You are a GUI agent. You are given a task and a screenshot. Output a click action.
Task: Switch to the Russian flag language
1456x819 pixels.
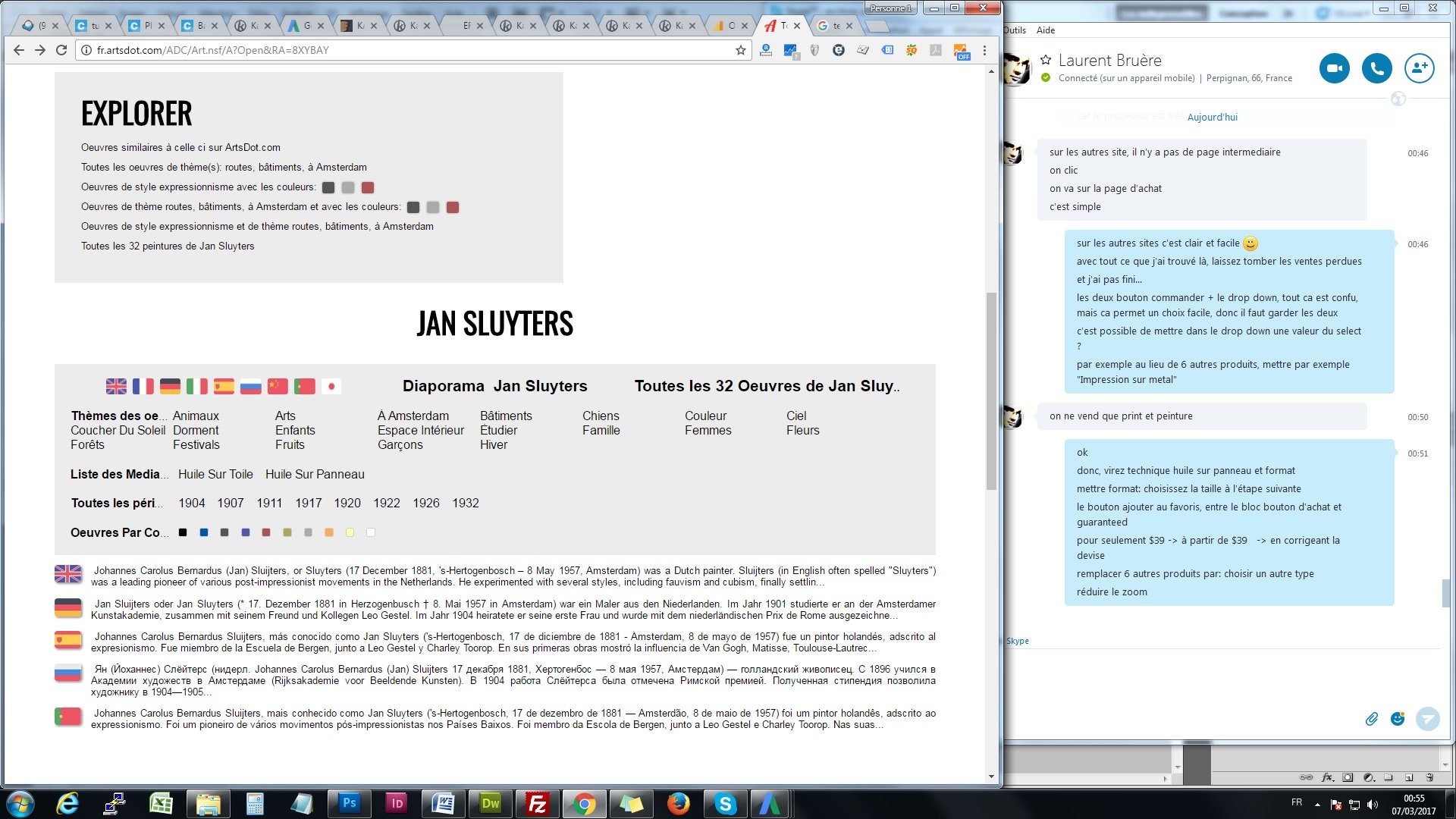(250, 387)
